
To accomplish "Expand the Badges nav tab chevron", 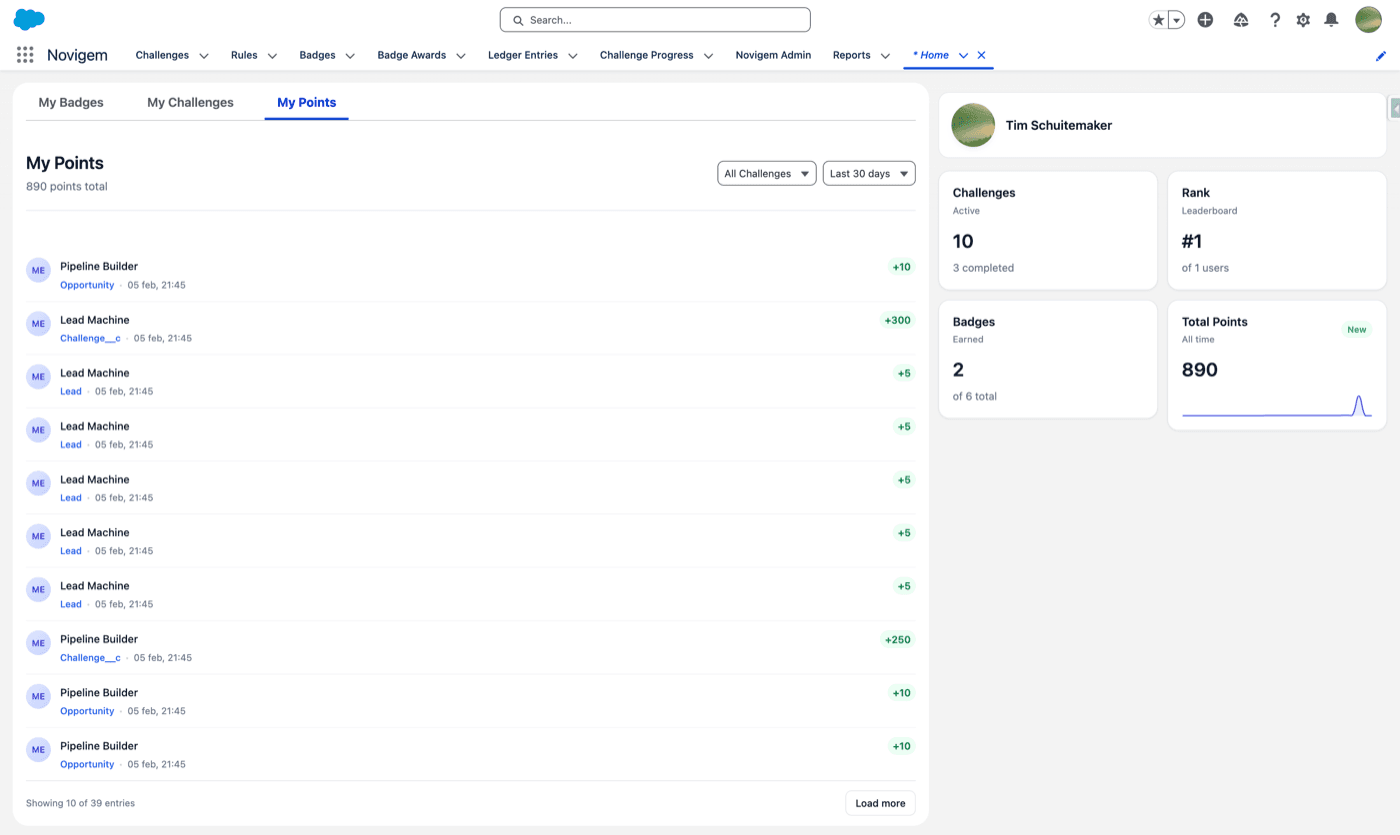I will (350, 56).
